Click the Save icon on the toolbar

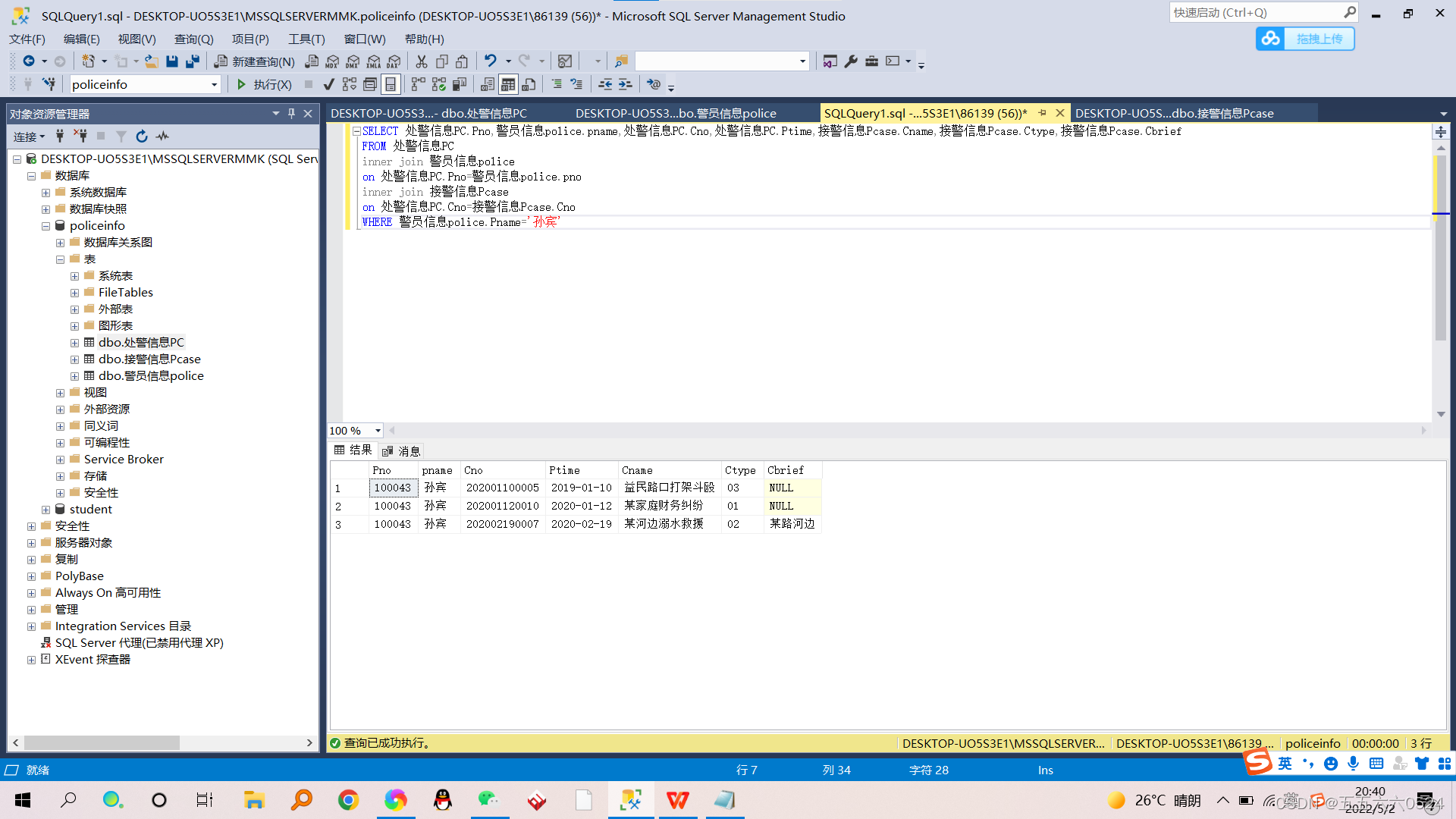coord(172,61)
